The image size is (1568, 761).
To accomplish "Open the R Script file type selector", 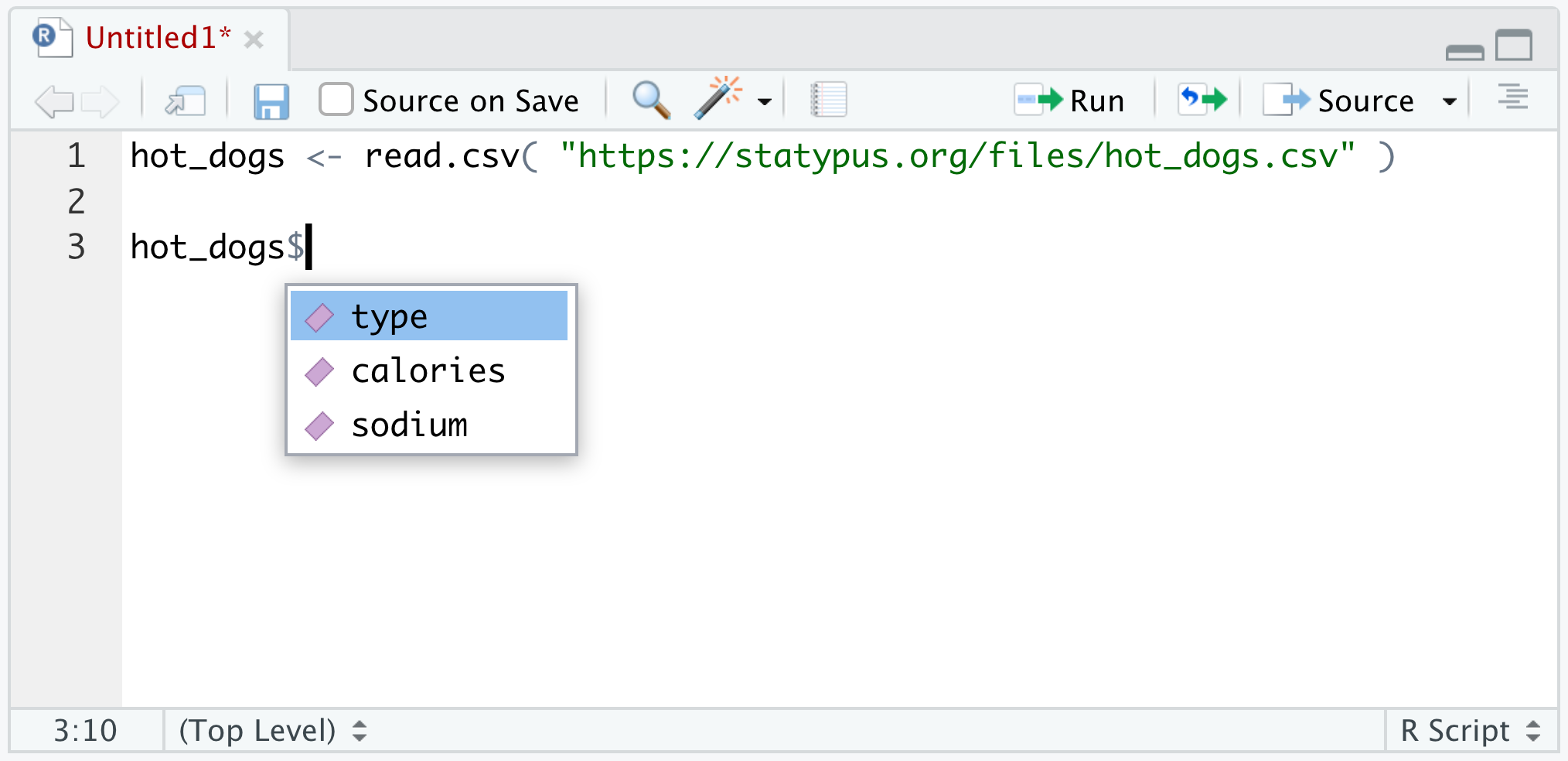I will pos(1471,731).
